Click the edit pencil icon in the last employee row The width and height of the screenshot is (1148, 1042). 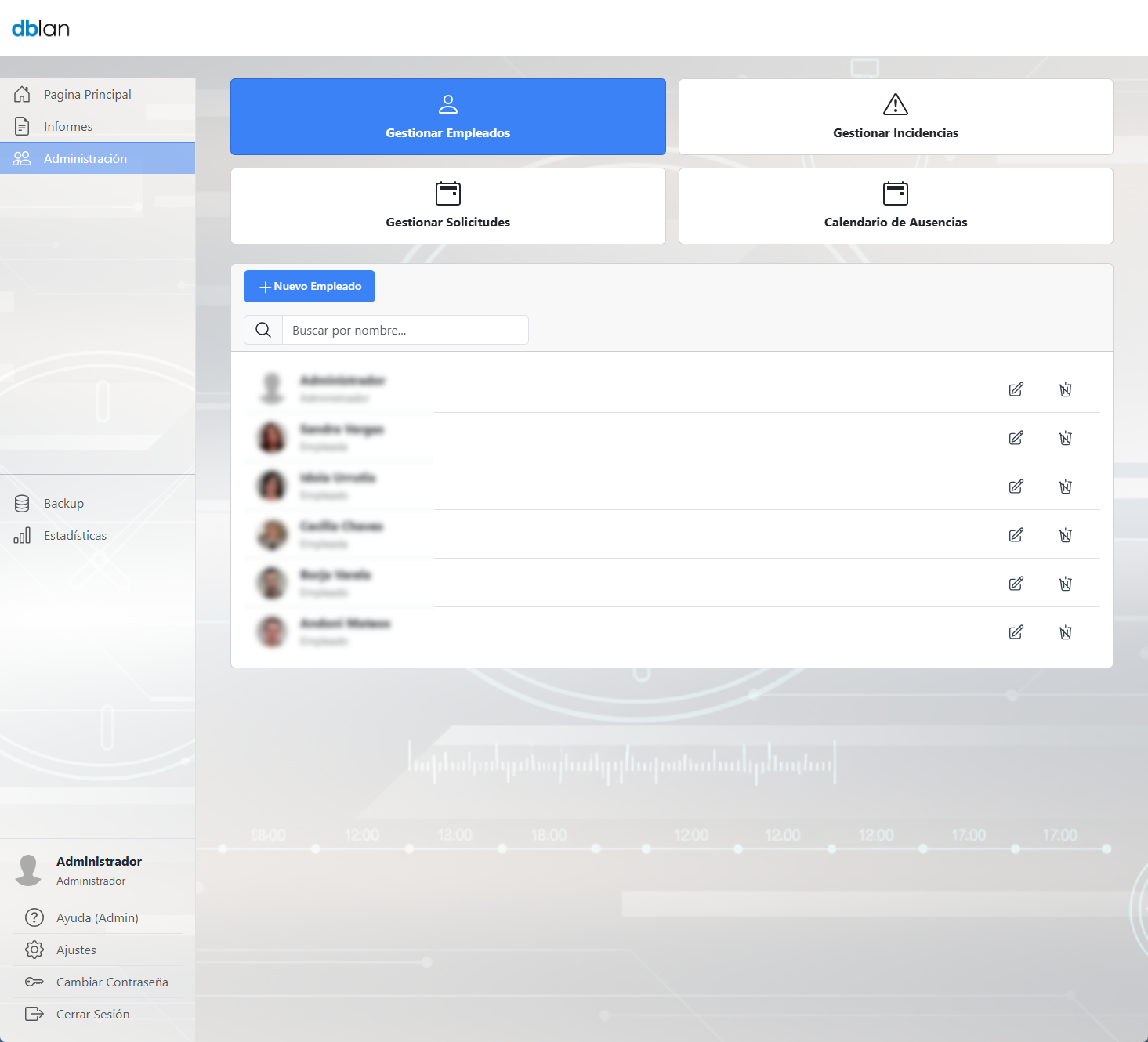click(1016, 632)
